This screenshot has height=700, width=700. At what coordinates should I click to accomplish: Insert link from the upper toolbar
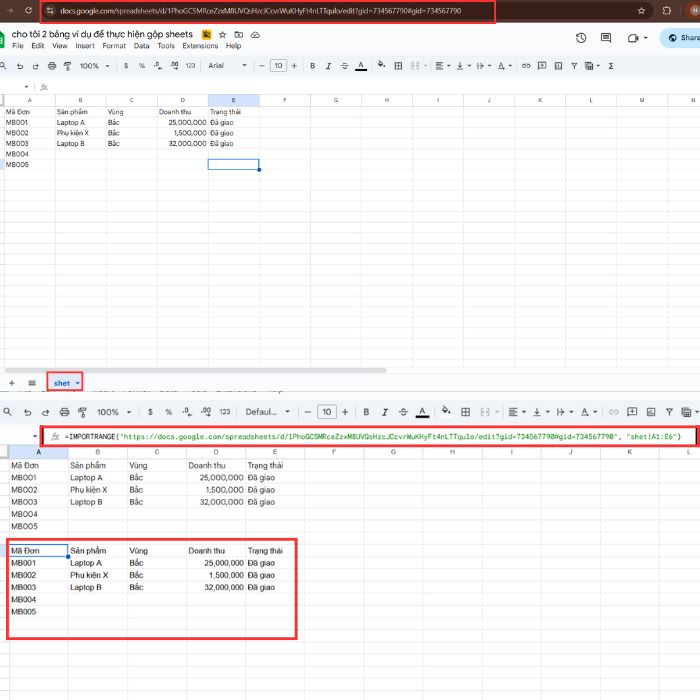point(526,66)
